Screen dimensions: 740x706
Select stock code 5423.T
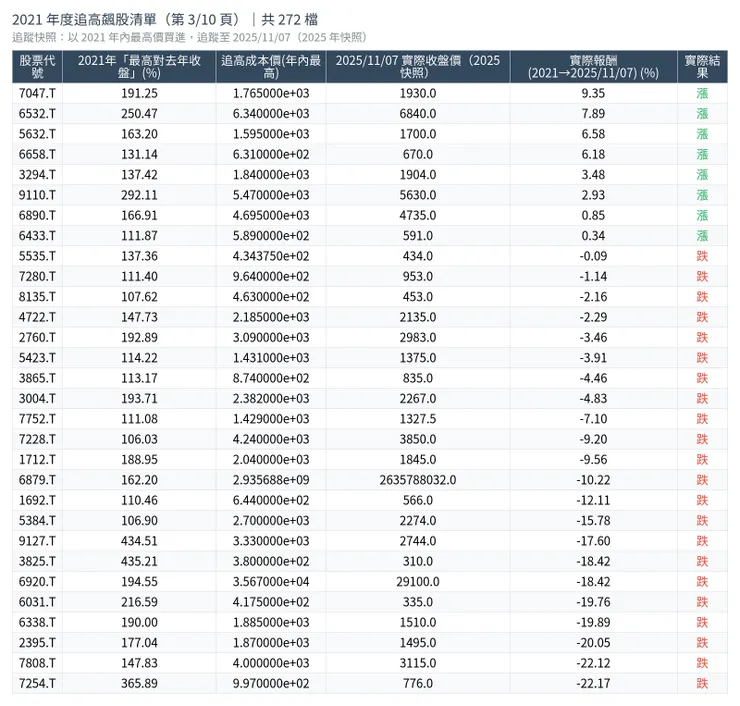(x=37, y=358)
